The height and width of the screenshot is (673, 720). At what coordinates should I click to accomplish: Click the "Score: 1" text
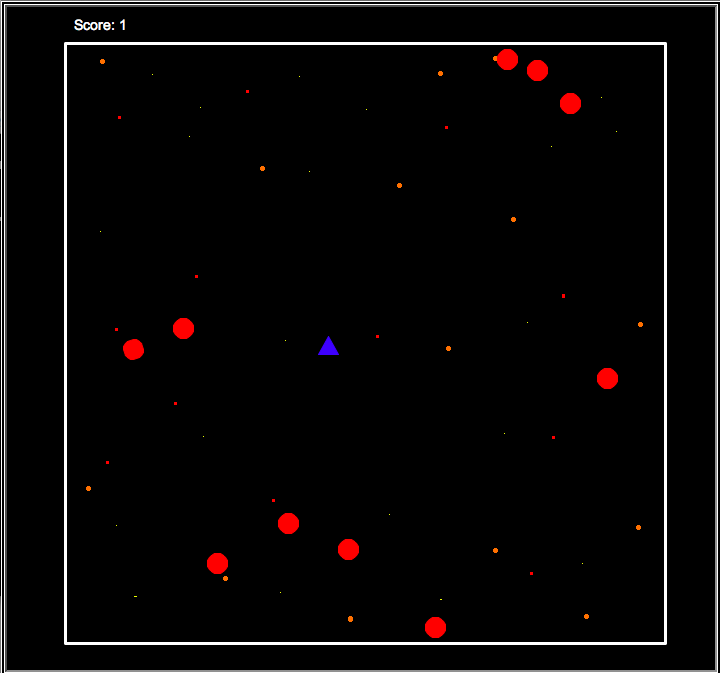pyautogui.click(x=100, y=25)
